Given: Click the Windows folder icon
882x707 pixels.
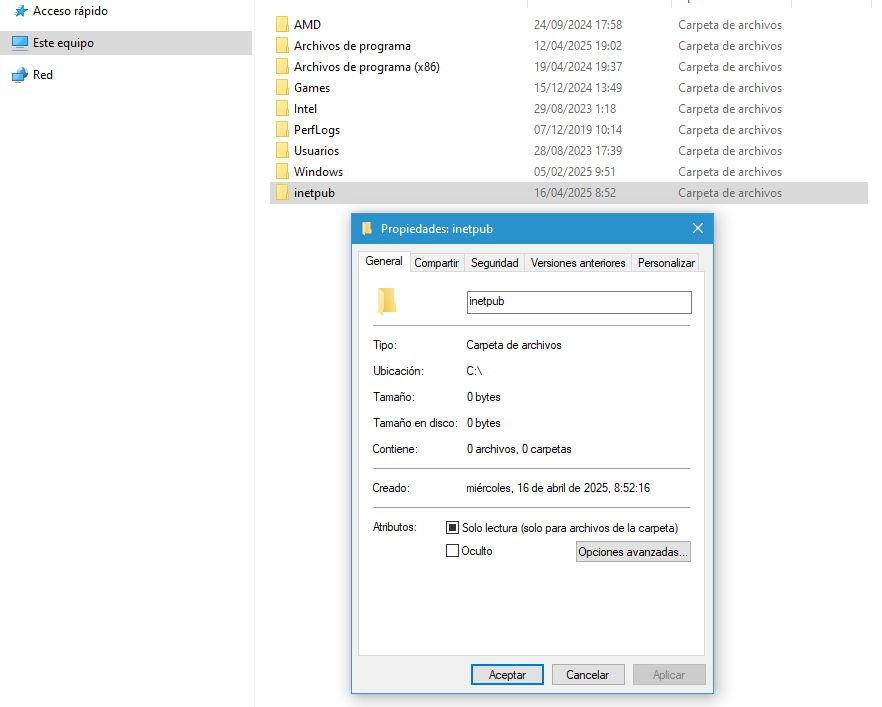Looking at the screenshot, I should [282, 171].
